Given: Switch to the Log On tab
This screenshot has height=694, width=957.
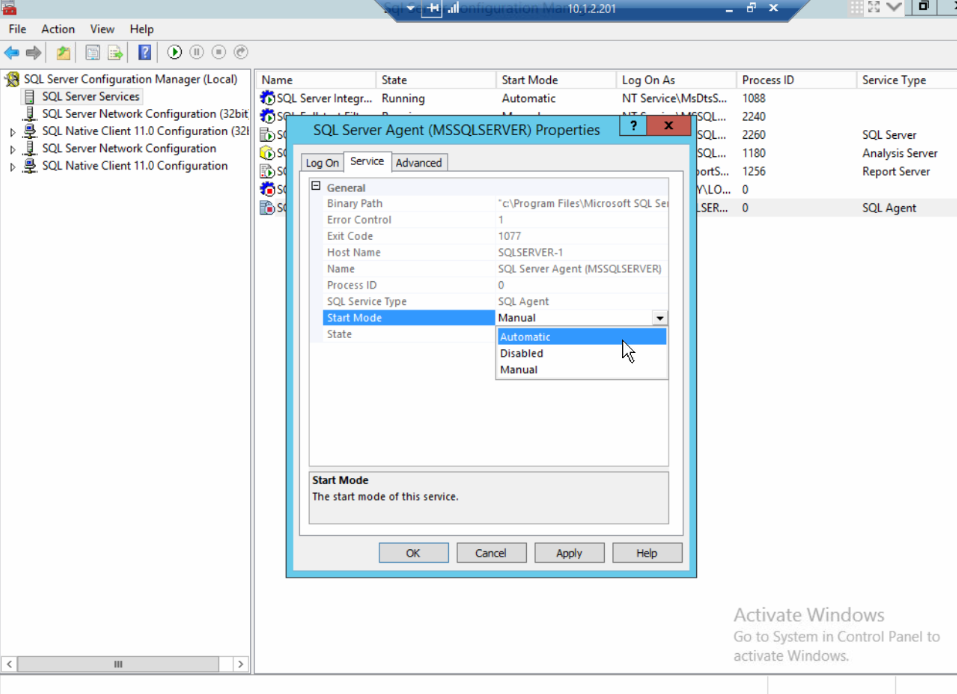Looking at the screenshot, I should [322, 163].
